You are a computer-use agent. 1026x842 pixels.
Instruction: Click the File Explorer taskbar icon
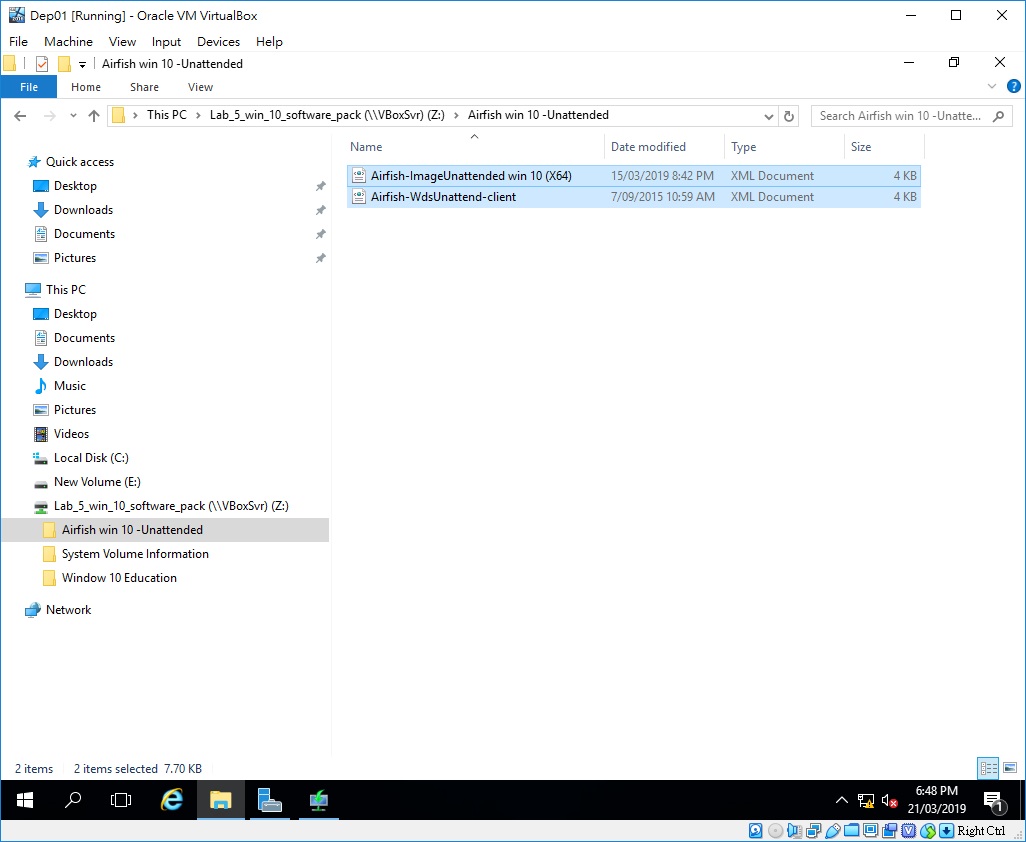point(221,799)
